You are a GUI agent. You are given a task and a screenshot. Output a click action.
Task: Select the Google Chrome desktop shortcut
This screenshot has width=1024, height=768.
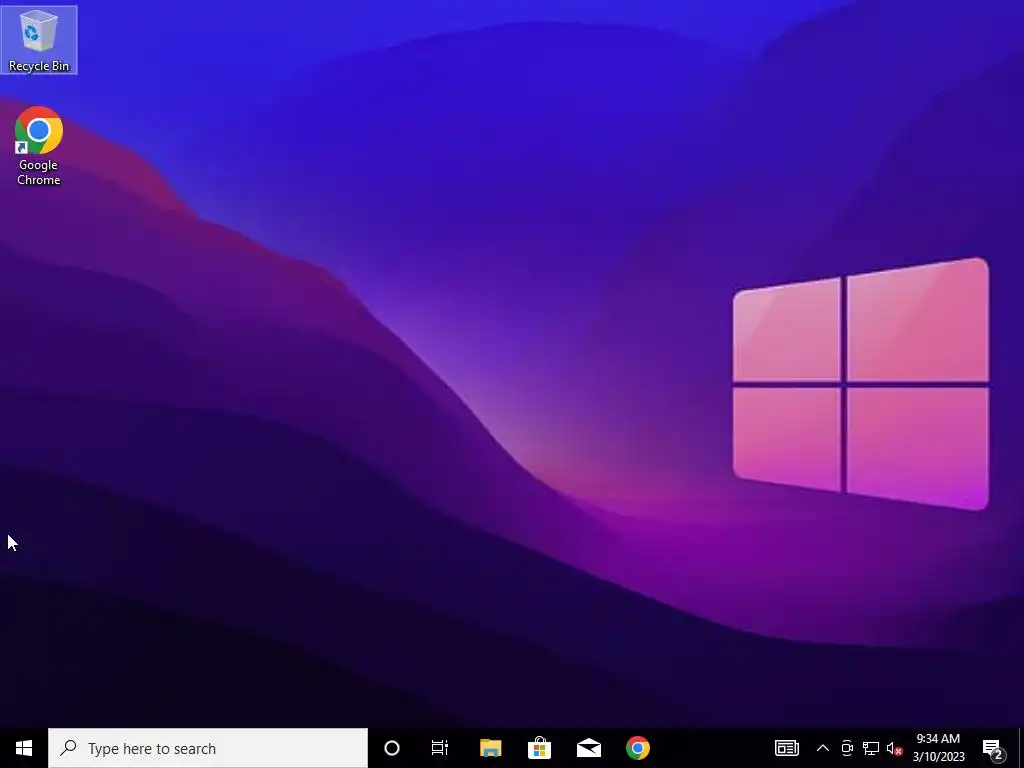(39, 146)
